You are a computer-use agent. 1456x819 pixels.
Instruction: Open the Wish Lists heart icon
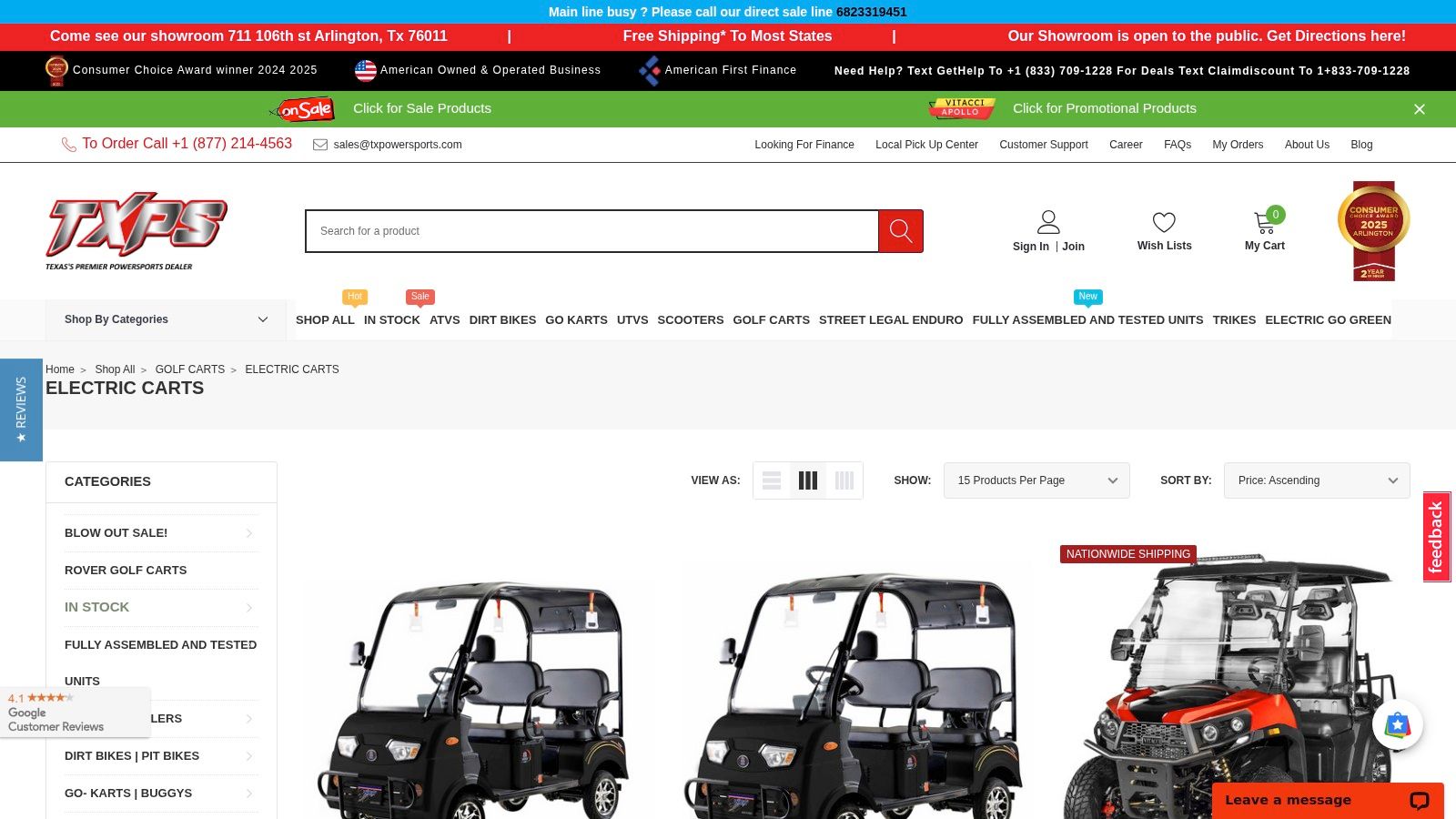click(x=1164, y=222)
